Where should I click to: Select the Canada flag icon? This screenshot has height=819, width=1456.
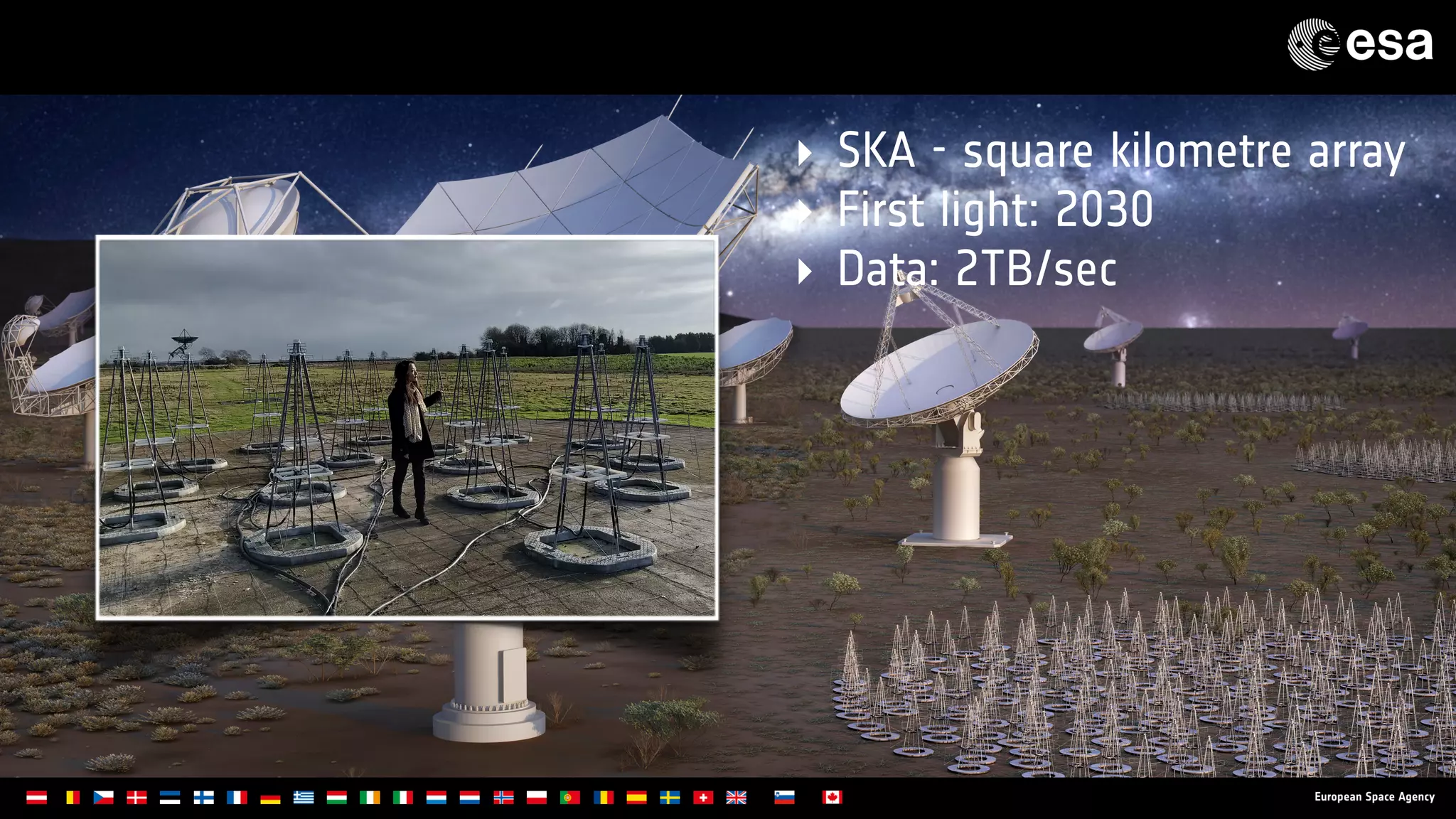pos(833,798)
